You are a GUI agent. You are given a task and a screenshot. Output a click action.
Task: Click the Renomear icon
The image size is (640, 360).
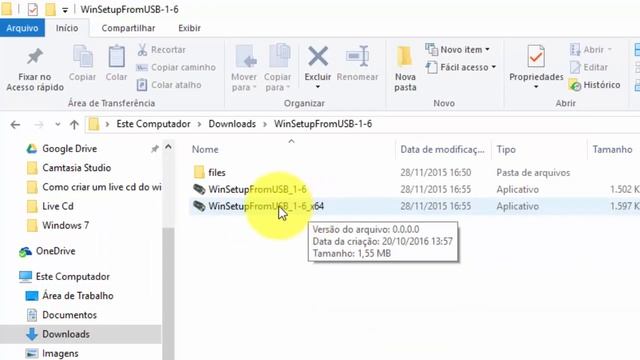(x=358, y=56)
